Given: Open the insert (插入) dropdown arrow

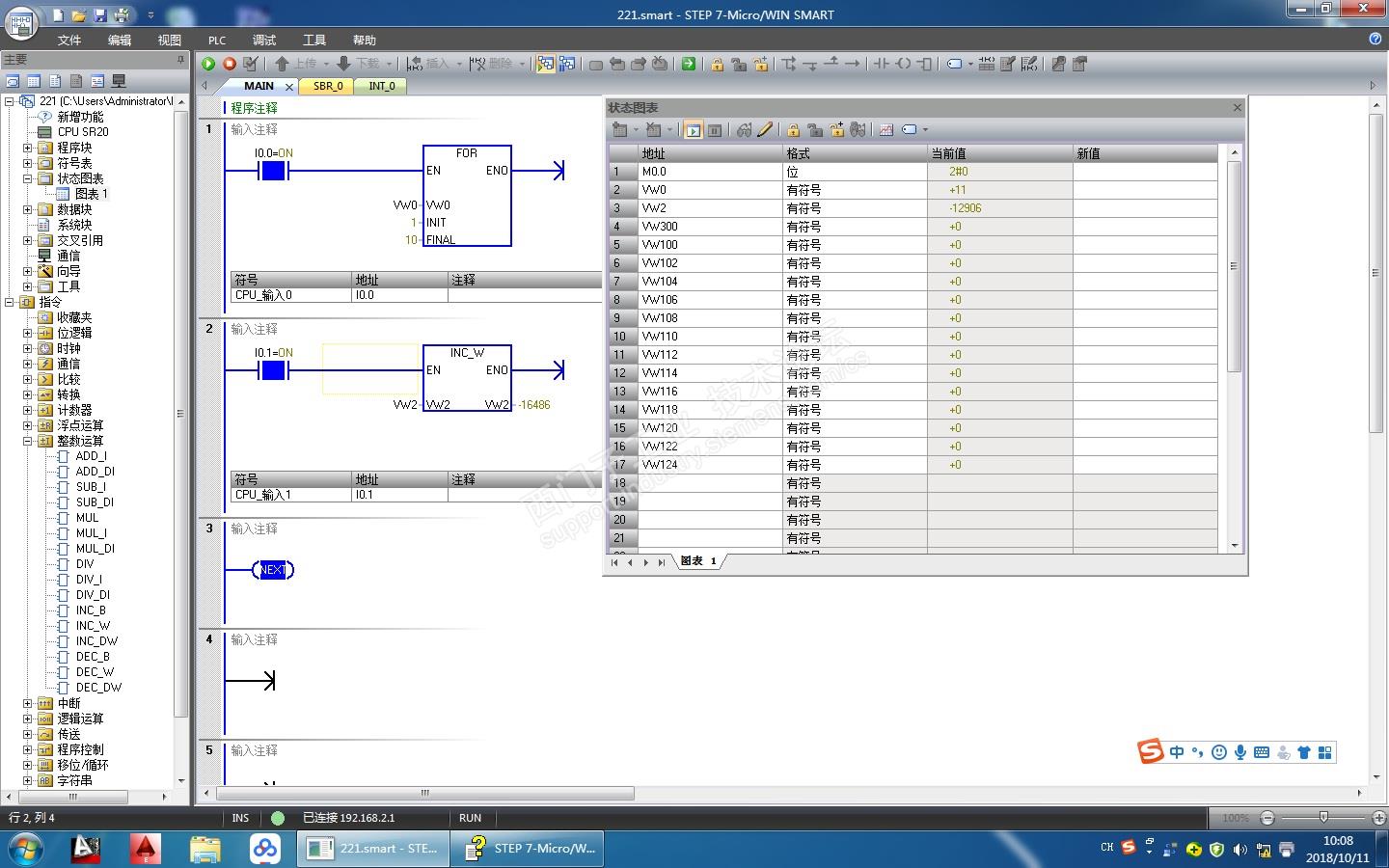Looking at the screenshot, I should click(459, 64).
